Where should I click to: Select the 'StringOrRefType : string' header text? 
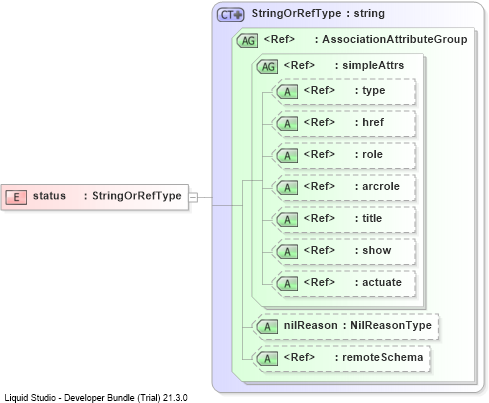(318, 13)
